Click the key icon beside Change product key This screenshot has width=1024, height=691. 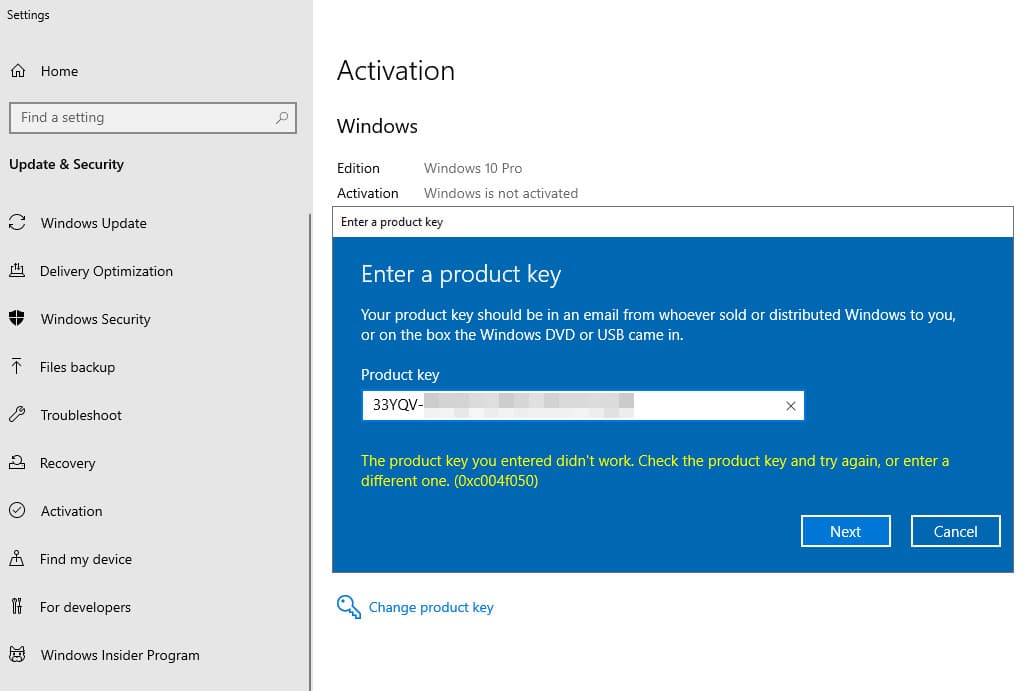(x=349, y=607)
